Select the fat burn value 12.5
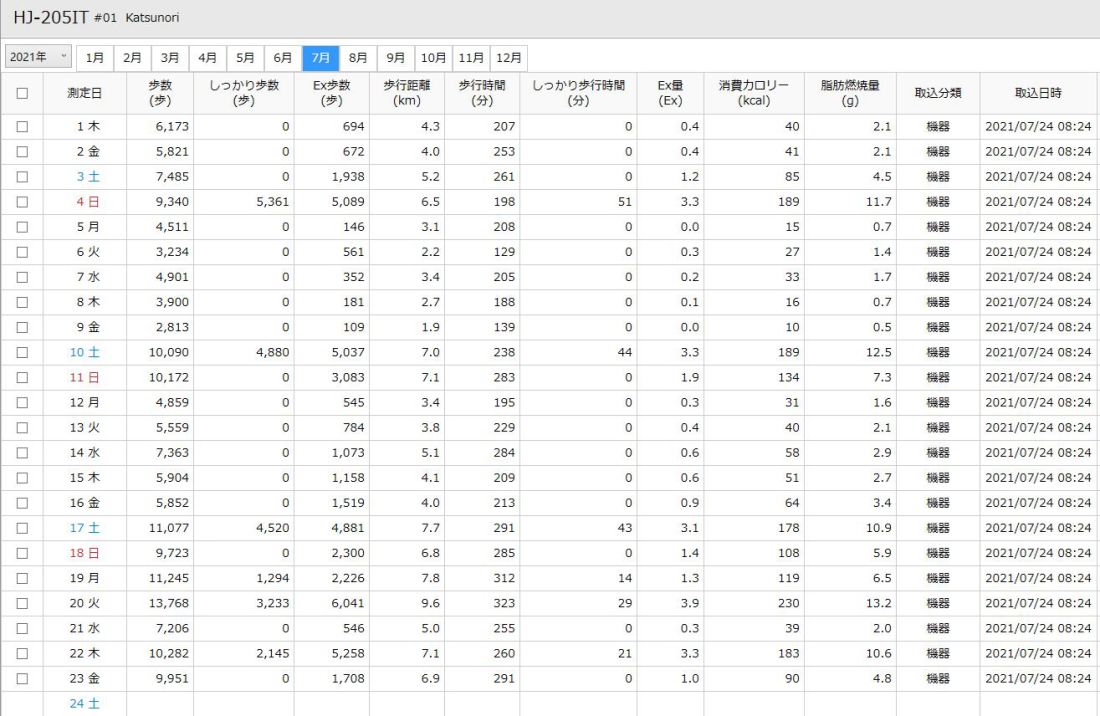This screenshot has height=716, width=1100. click(878, 353)
